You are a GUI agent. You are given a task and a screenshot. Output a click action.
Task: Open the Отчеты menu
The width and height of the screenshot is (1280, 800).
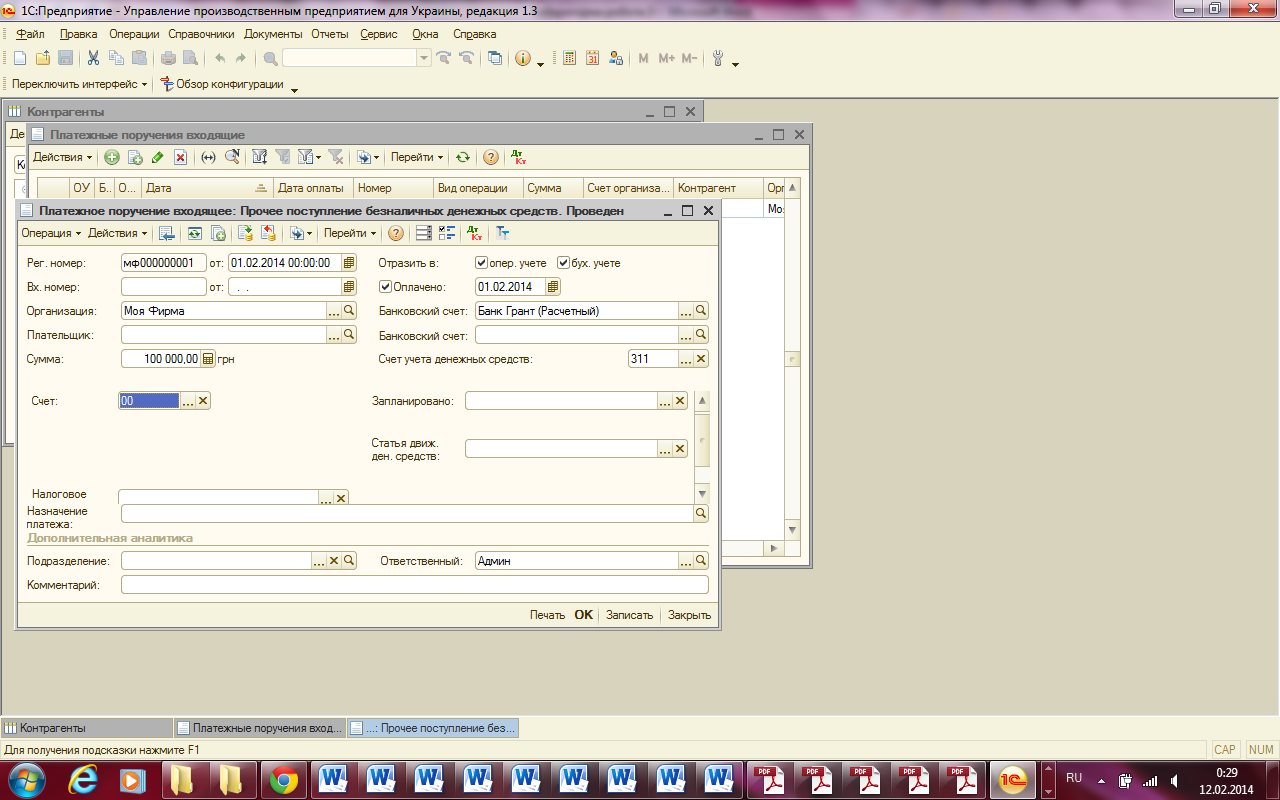click(330, 34)
